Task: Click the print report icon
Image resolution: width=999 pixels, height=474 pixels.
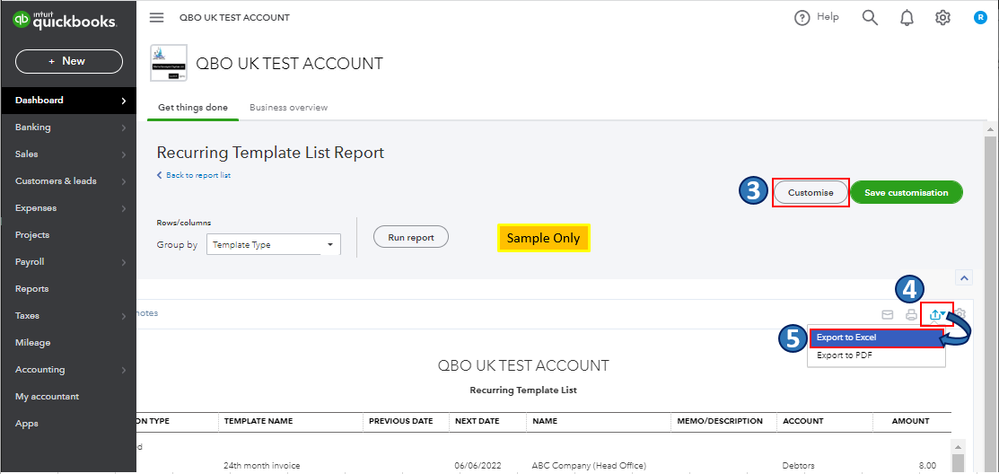Action: coord(911,315)
